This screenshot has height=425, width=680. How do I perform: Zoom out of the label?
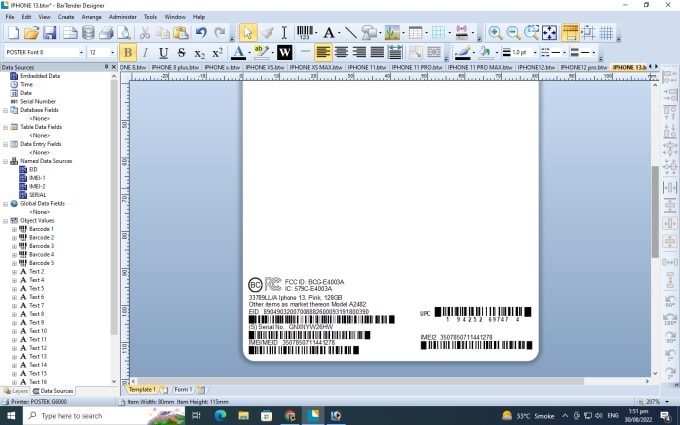[x=513, y=33]
